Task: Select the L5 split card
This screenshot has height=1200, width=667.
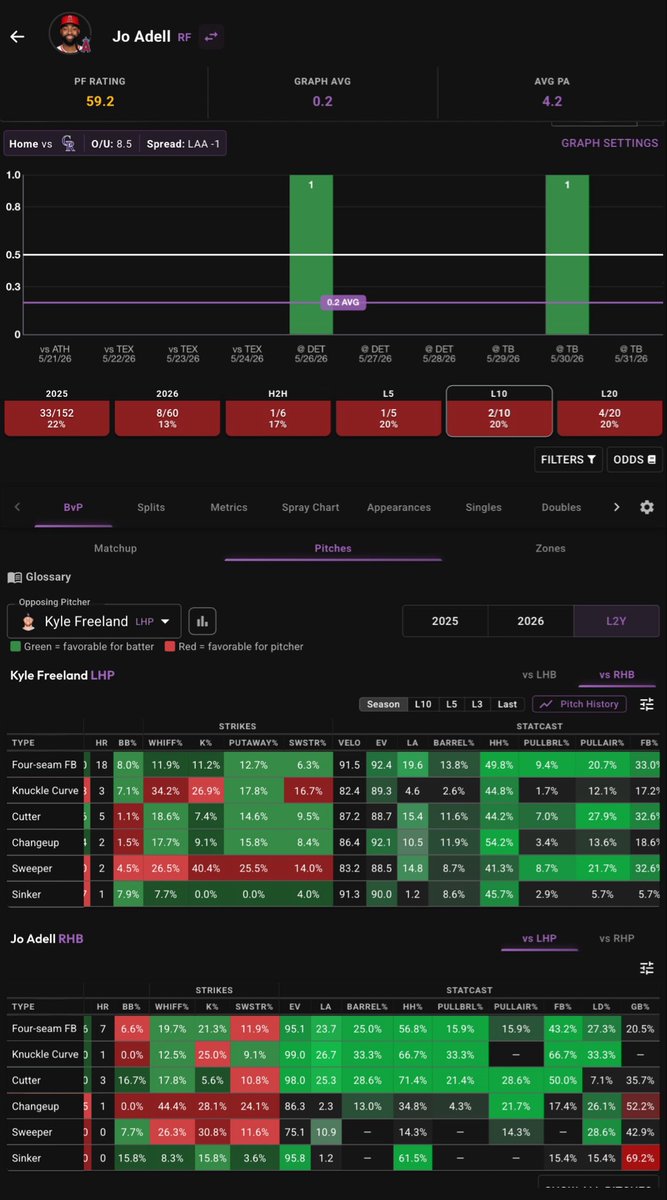Action: 388,417
